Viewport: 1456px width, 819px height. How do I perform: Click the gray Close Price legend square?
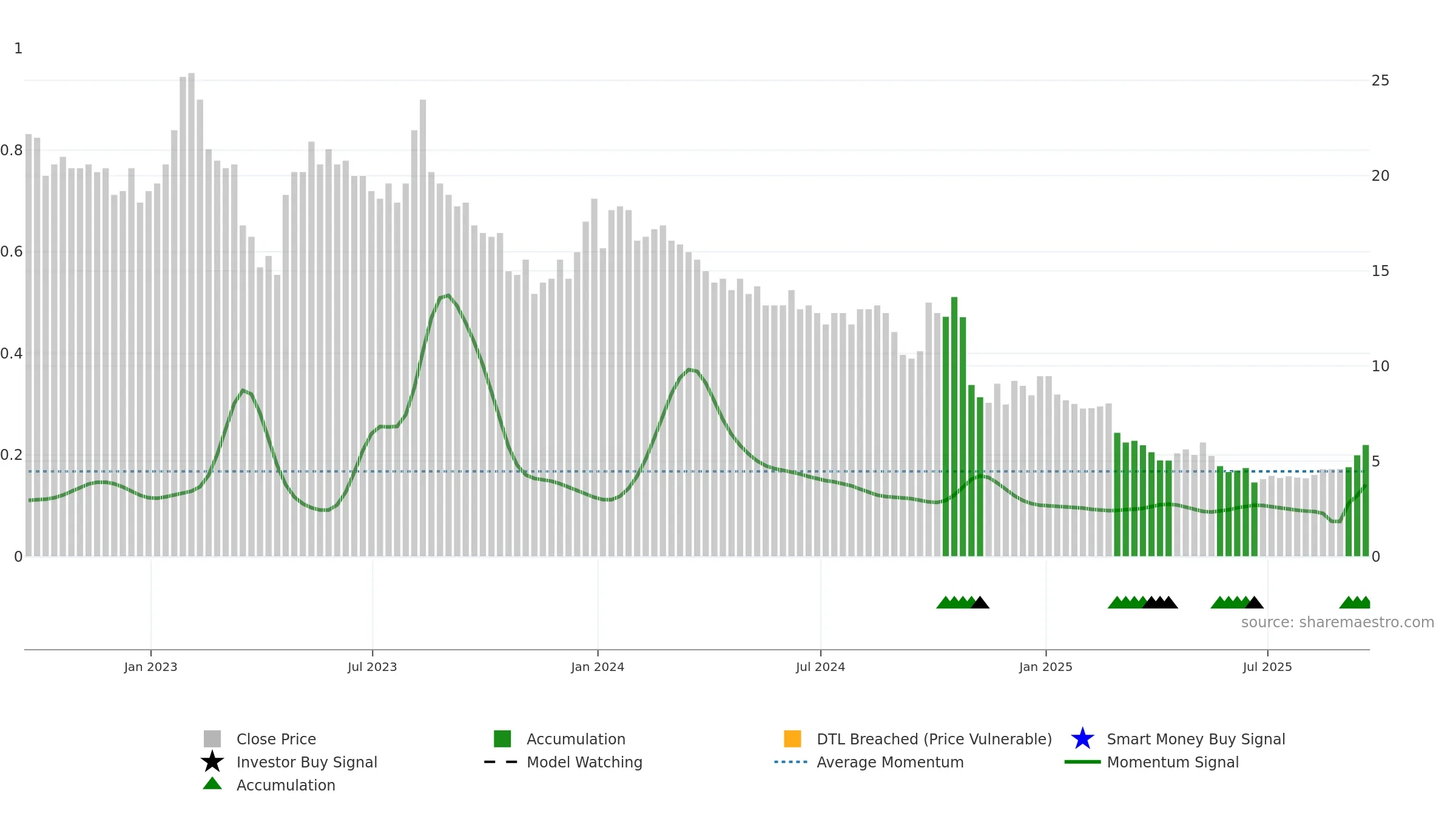coord(212,739)
